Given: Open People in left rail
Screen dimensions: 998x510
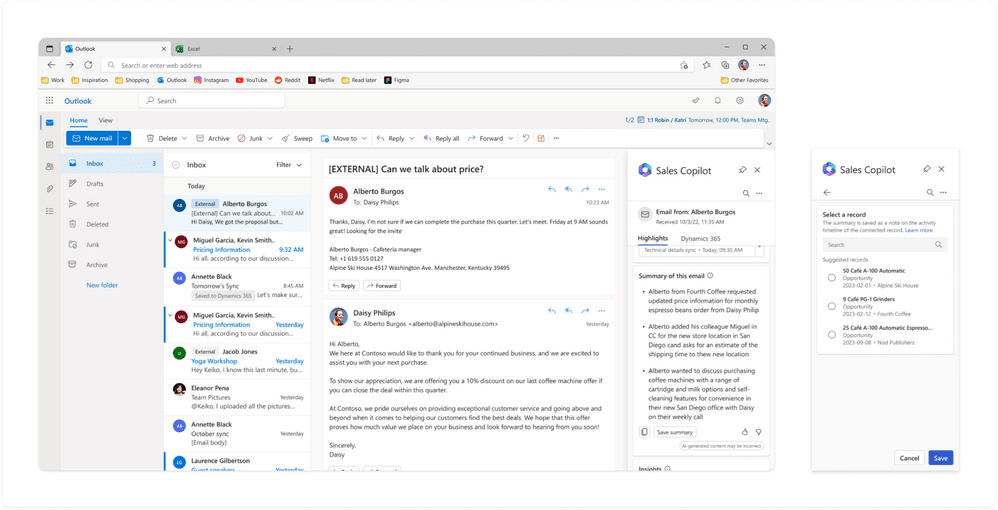Looking at the screenshot, I should pos(50,167).
